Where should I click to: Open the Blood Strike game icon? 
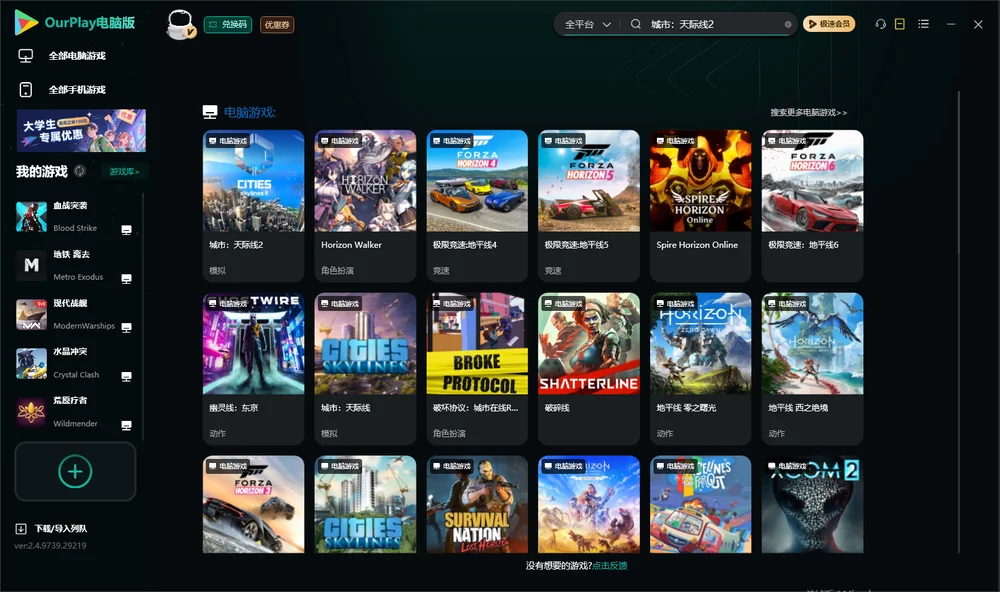[x=31, y=217]
